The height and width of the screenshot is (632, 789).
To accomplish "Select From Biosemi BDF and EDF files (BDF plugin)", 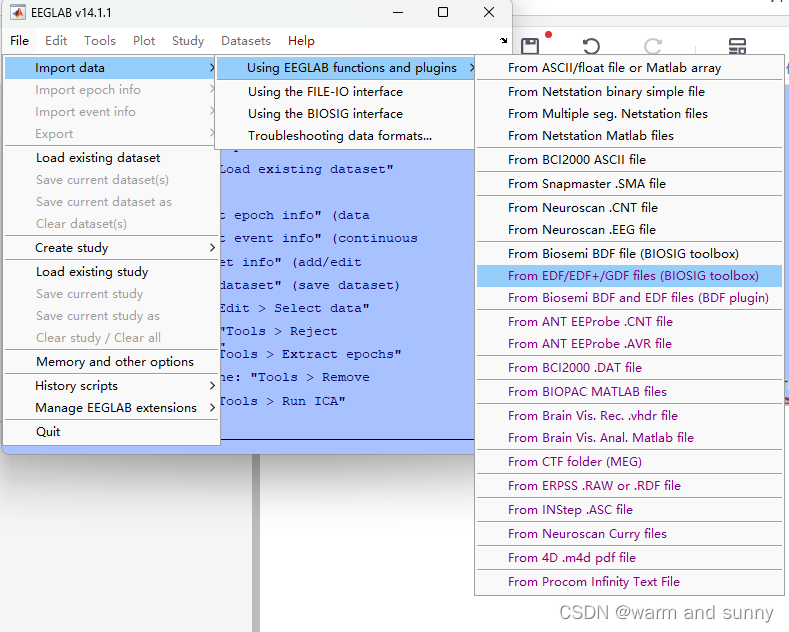I will [629, 298].
